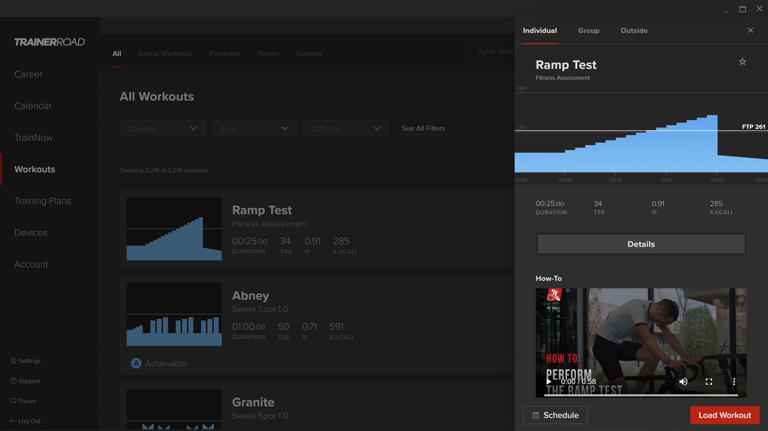Open Settings with the gear icon

tap(13, 361)
